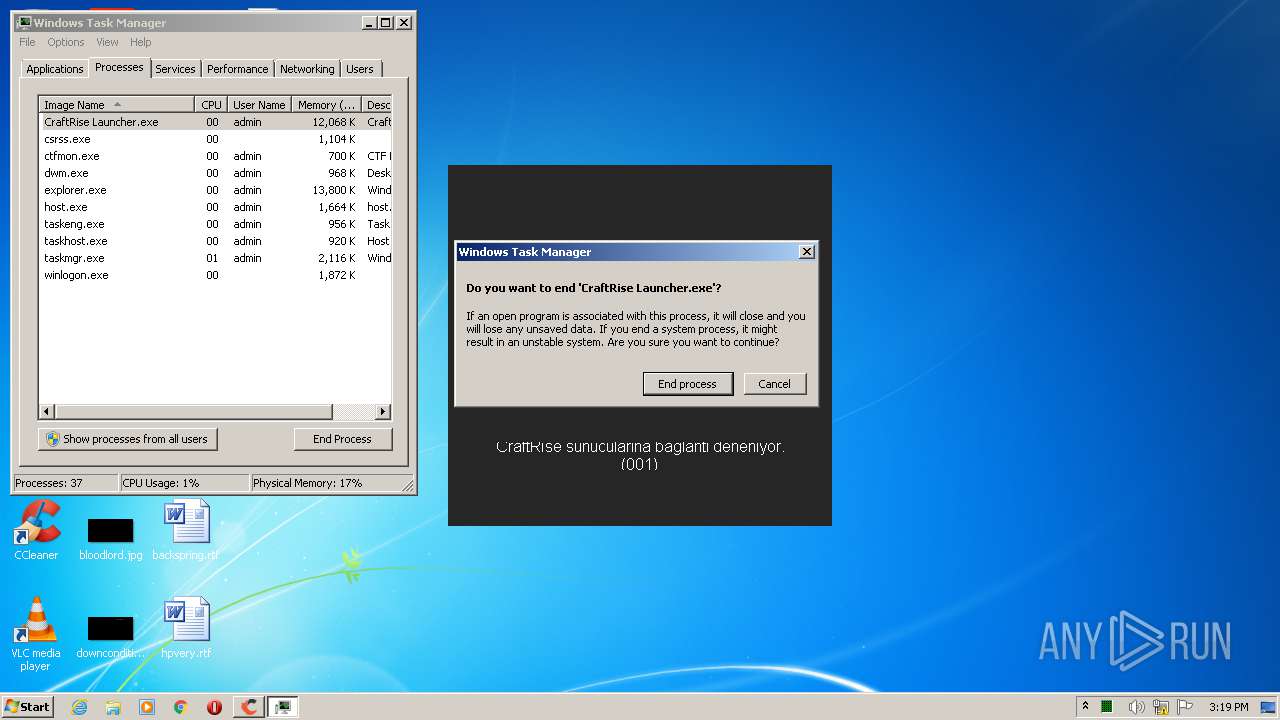Switch to the Applications tab
Screen dimensions: 1280x720
pyautogui.click(x=54, y=69)
